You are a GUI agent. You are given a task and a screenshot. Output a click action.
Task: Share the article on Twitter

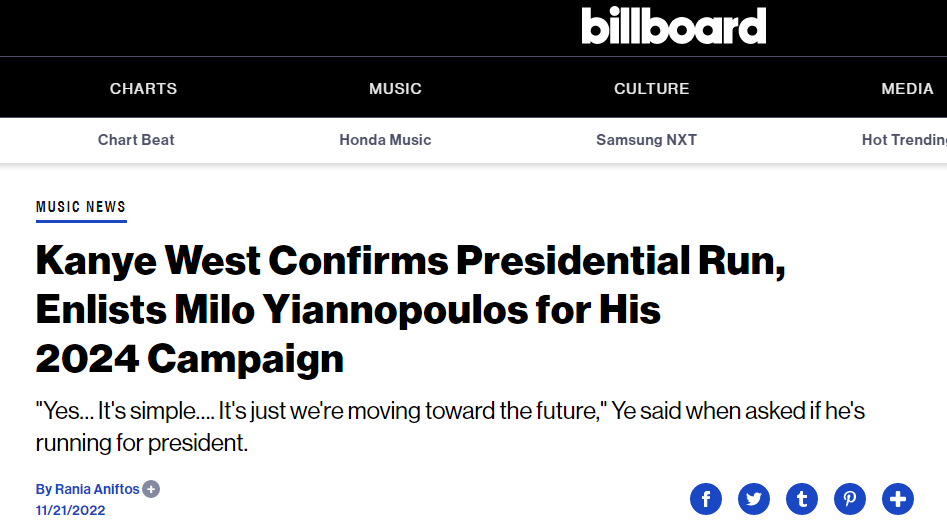(754, 498)
